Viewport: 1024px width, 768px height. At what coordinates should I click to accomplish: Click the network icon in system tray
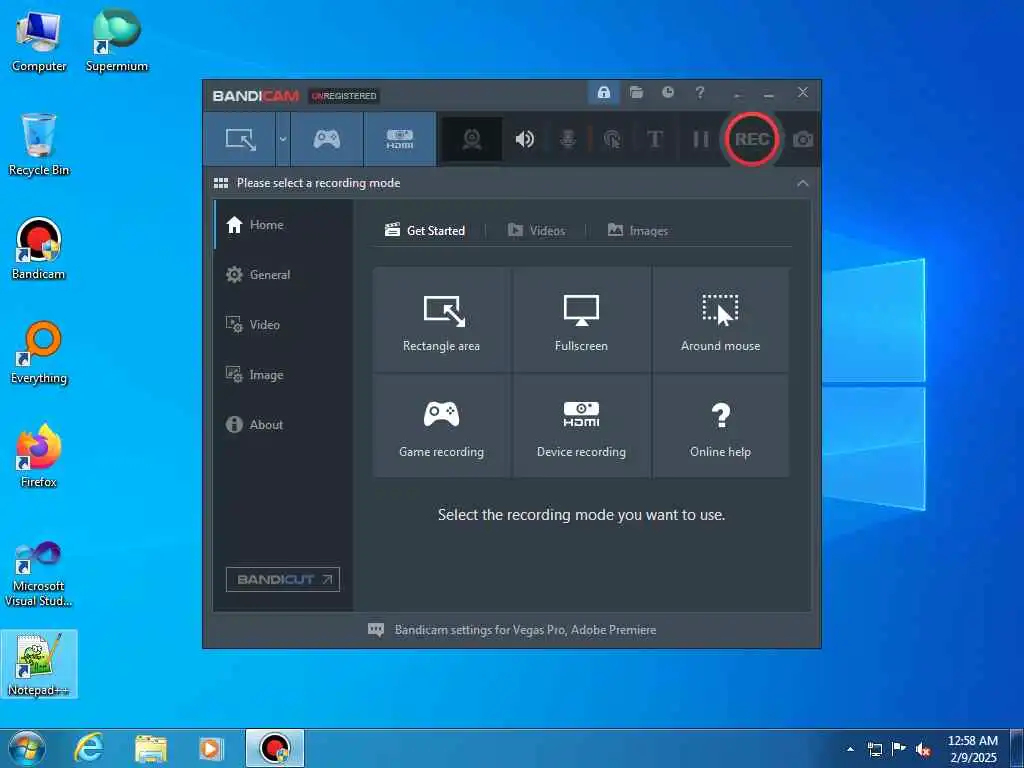click(874, 749)
